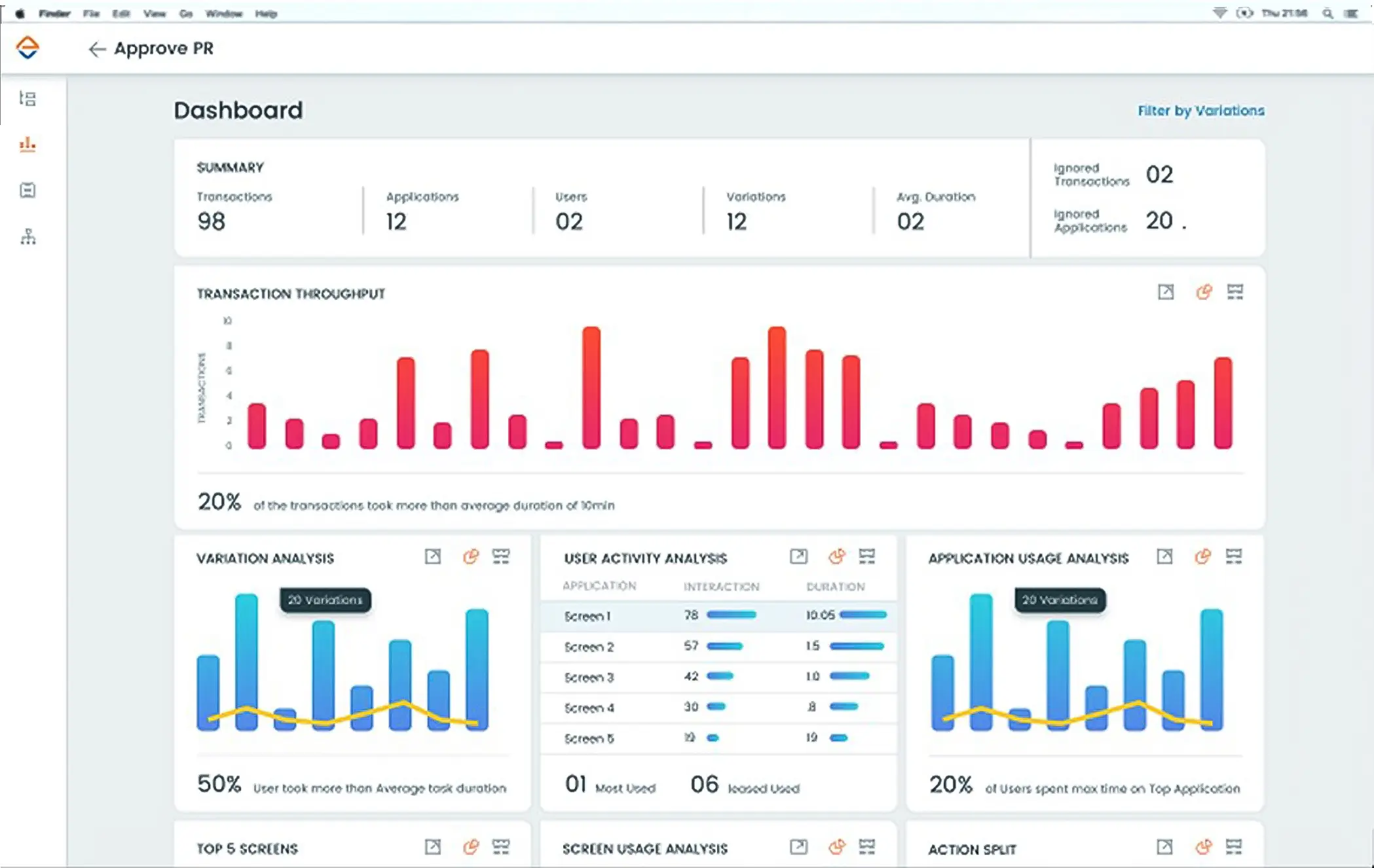Select the Screen 2 row
The width and height of the screenshot is (1374, 868).
718,647
